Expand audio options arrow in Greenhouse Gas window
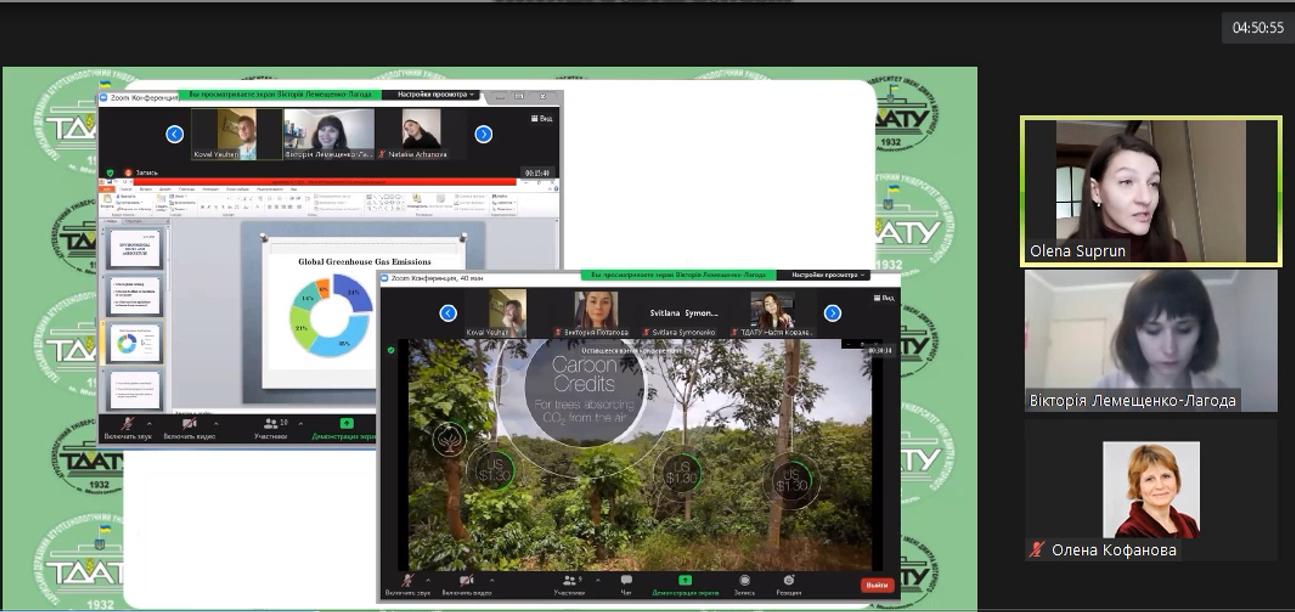1295x612 pixels. tap(149, 424)
